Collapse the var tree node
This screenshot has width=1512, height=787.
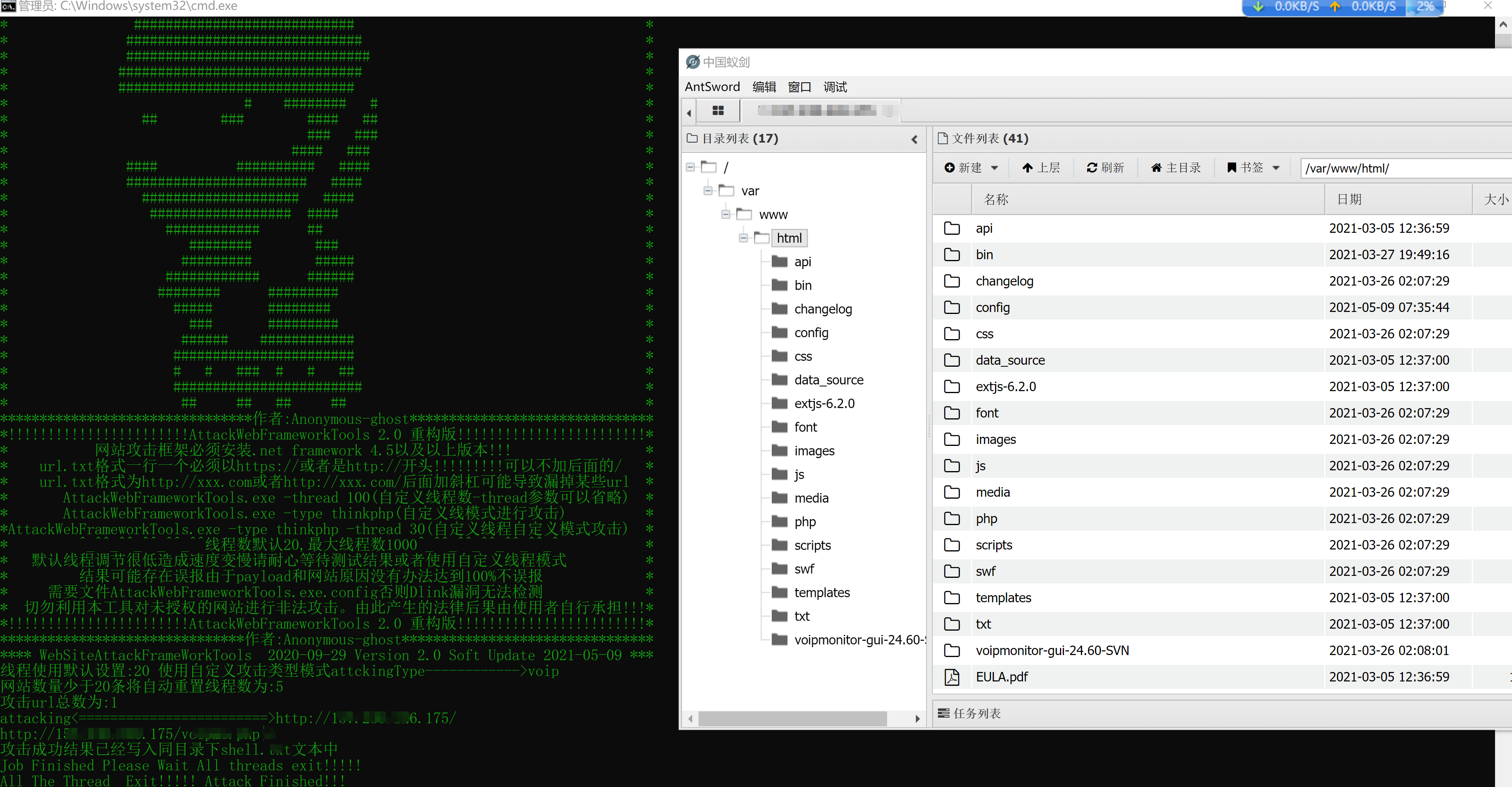[x=708, y=191]
